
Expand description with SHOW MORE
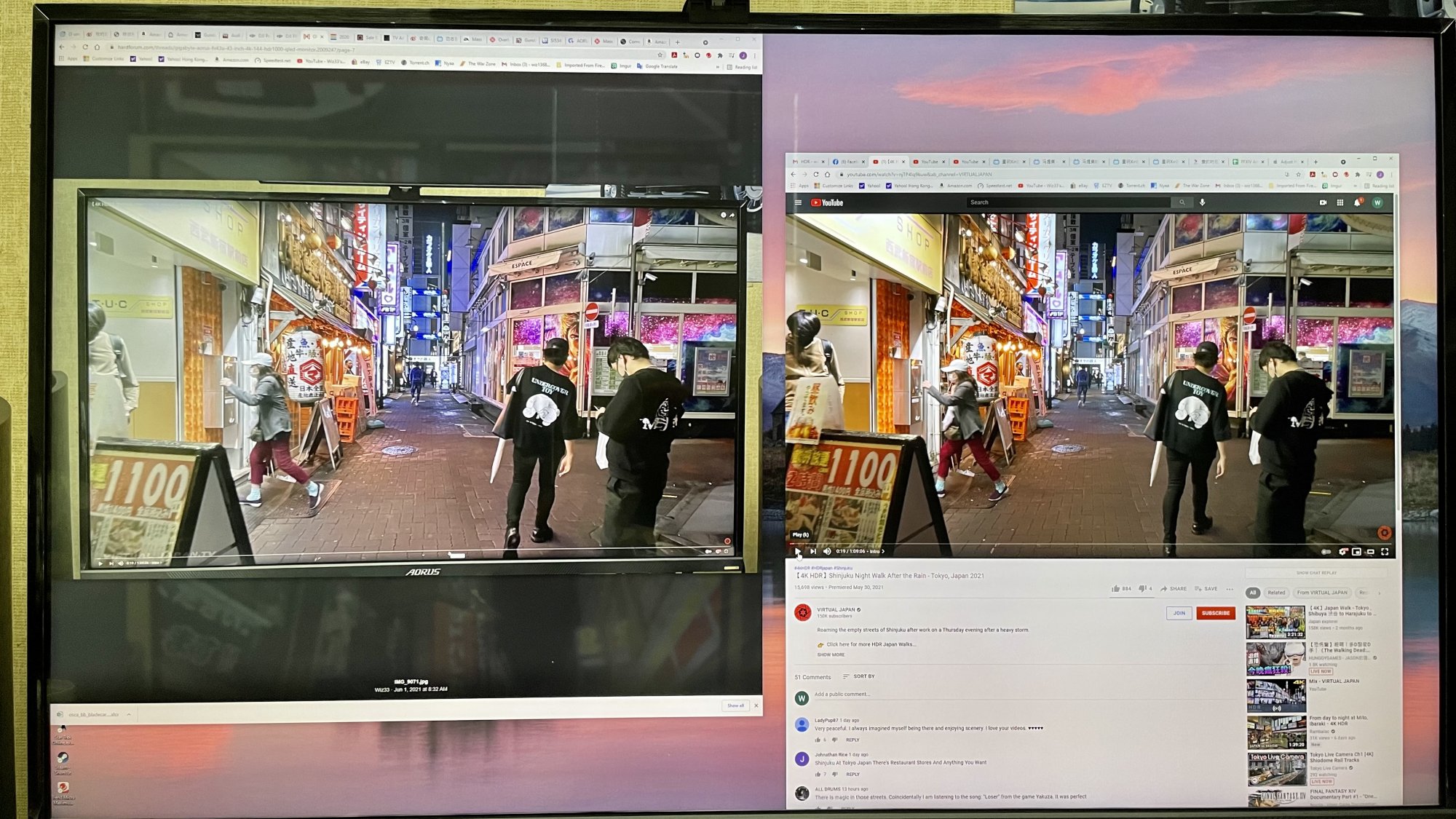click(x=831, y=654)
